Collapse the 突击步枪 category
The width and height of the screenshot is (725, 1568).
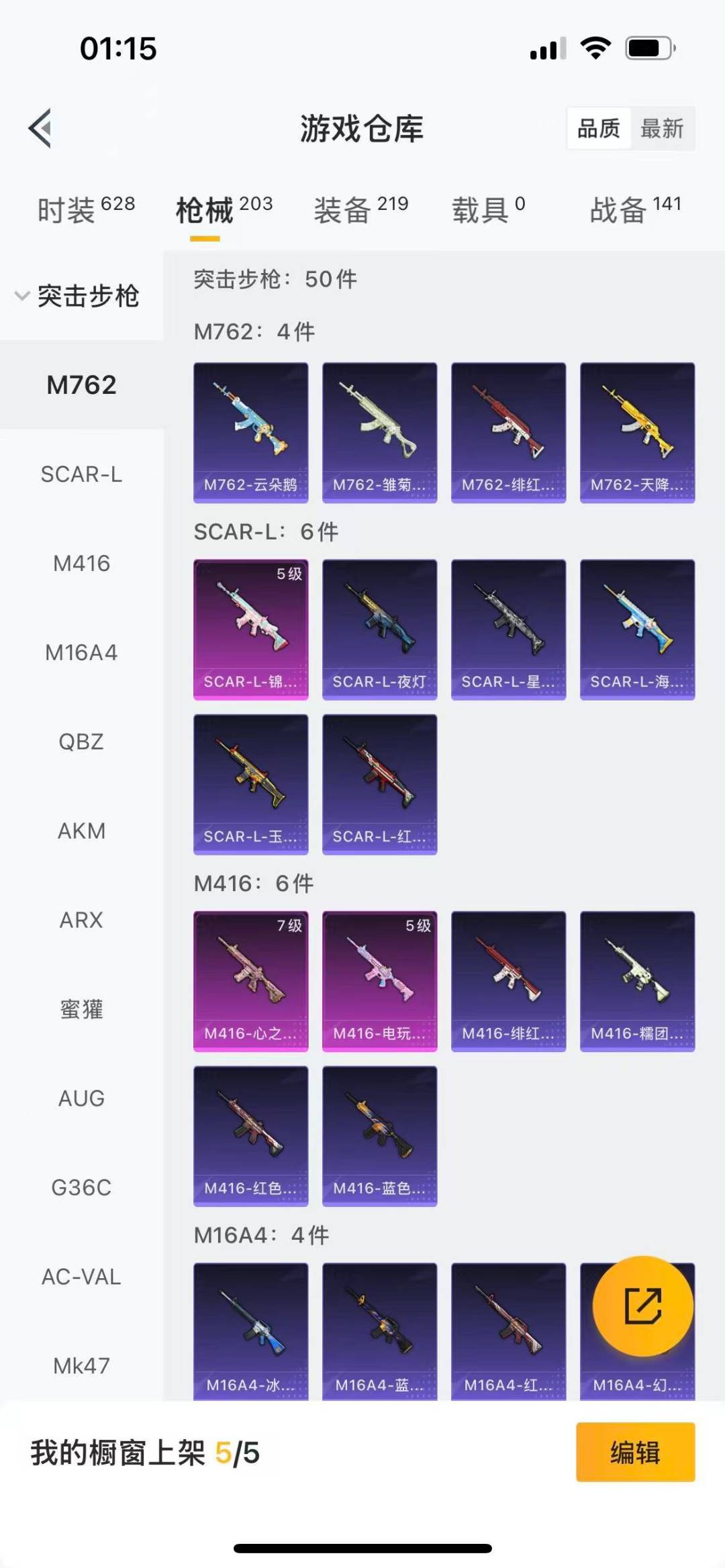click(77, 296)
